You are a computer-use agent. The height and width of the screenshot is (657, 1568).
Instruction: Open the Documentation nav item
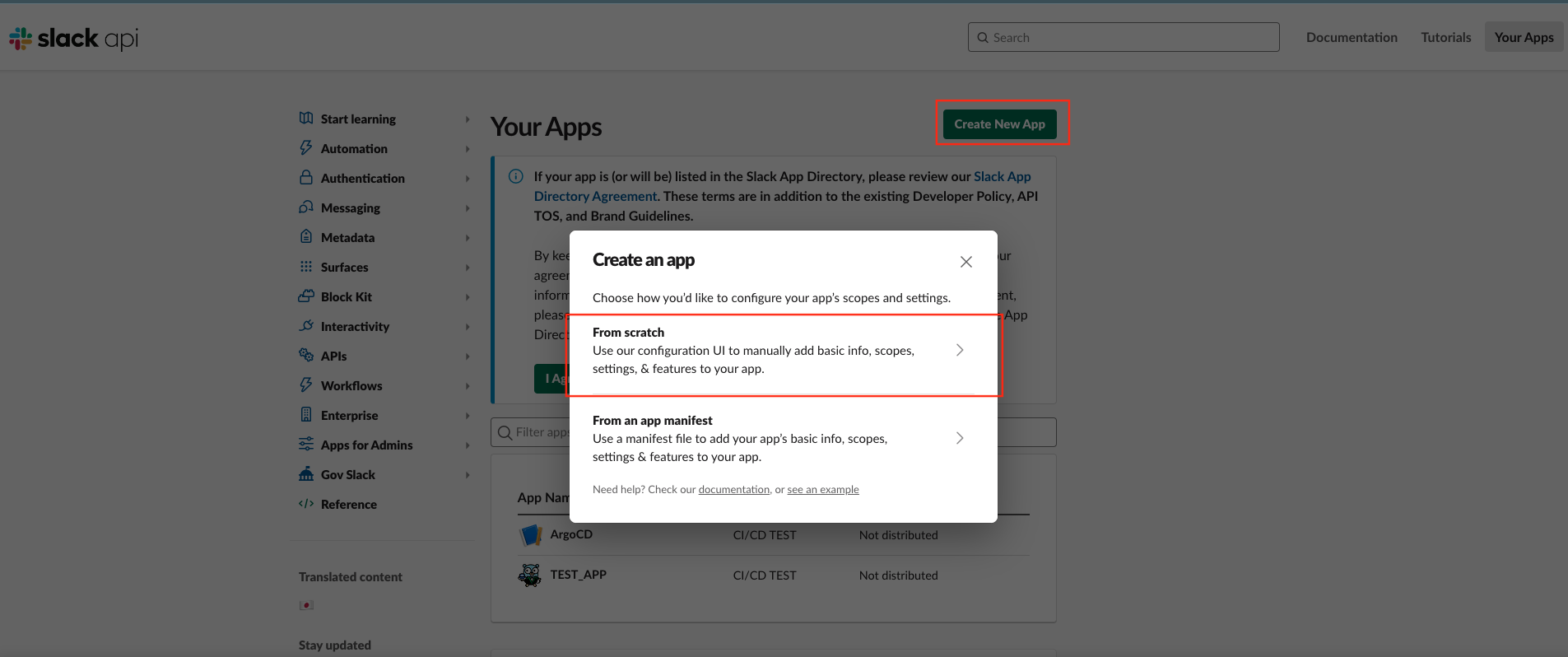point(1352,37)
